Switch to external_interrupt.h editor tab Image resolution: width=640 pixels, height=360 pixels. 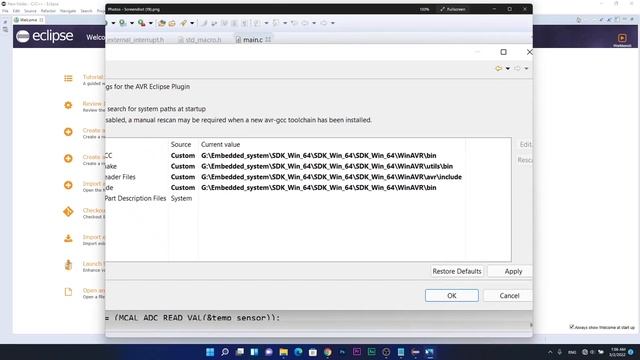pos(135,40)
